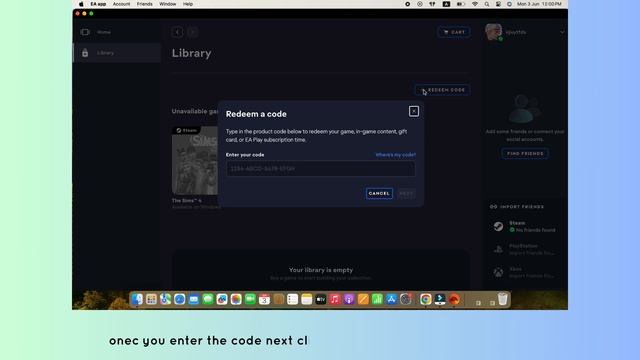640x360 pixels.
Task: Open the Window menu
Action: (167, 4)
